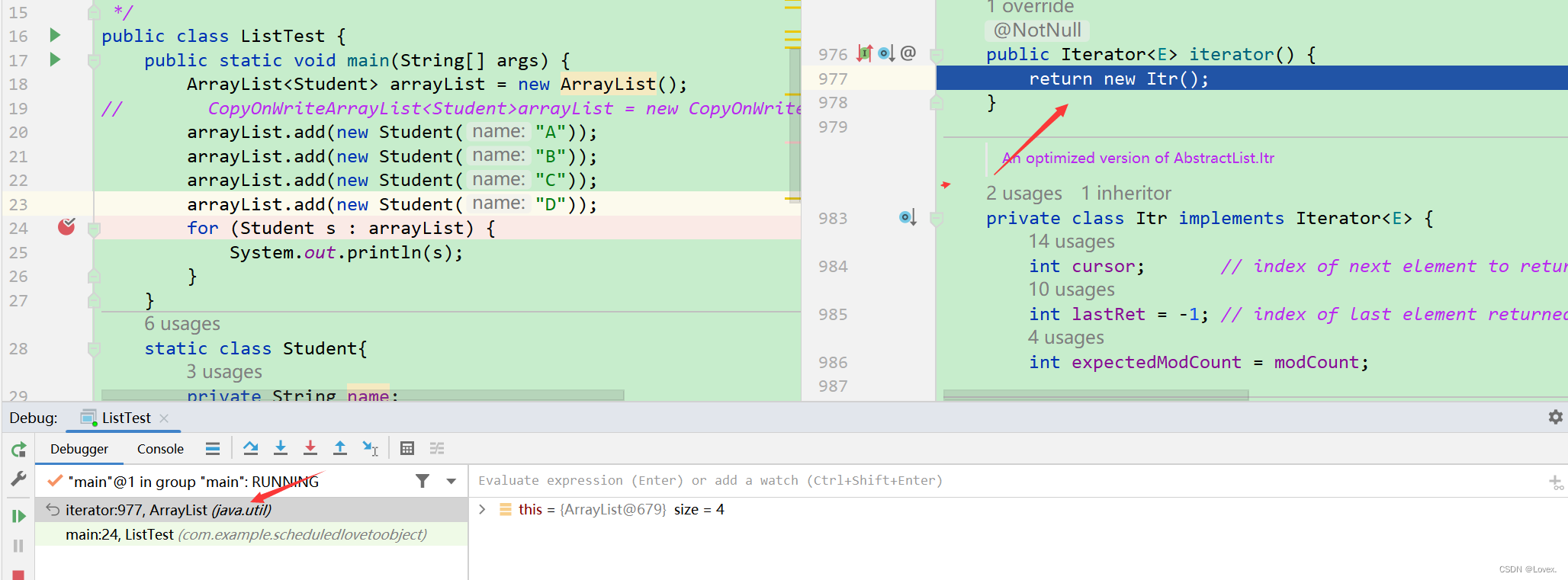Viewport: 1568px width, 580px height.
Task: Collapse the Itr class fold at line 983
Action: pos(937,218)
